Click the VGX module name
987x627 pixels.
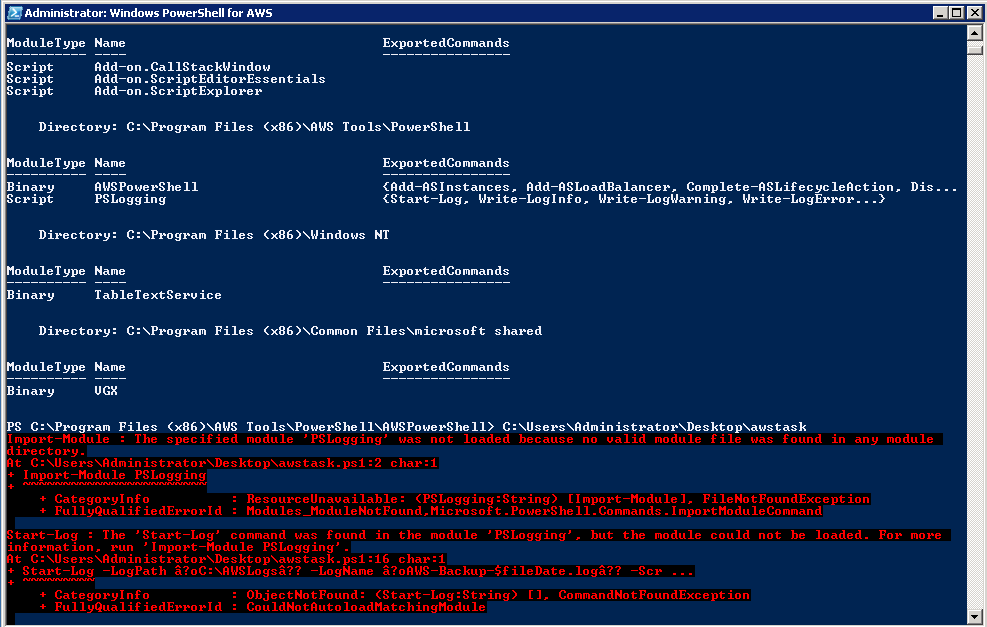(106, 391)
